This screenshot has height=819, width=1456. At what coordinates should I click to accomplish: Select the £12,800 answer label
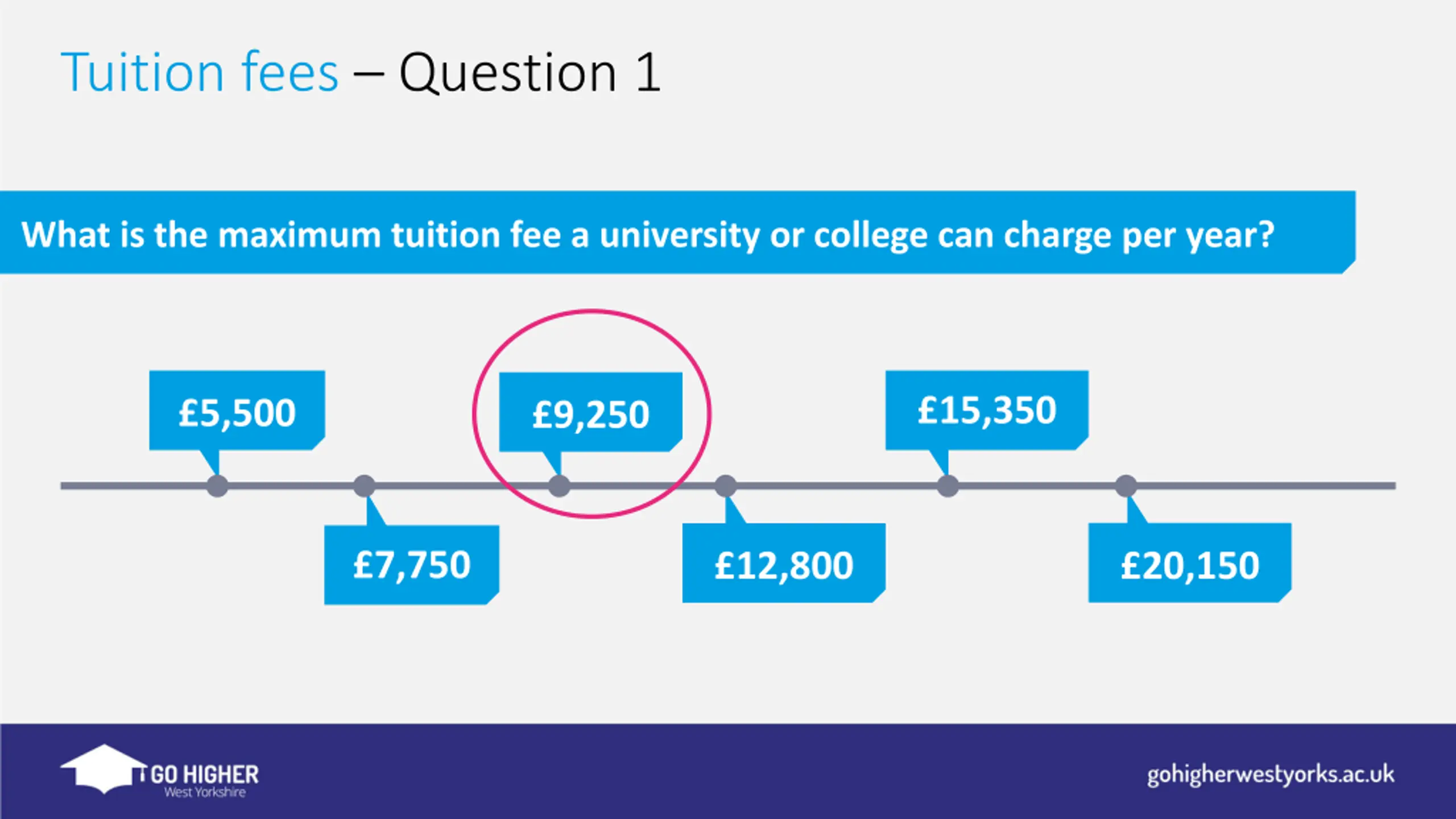click(x=784, y=563)
